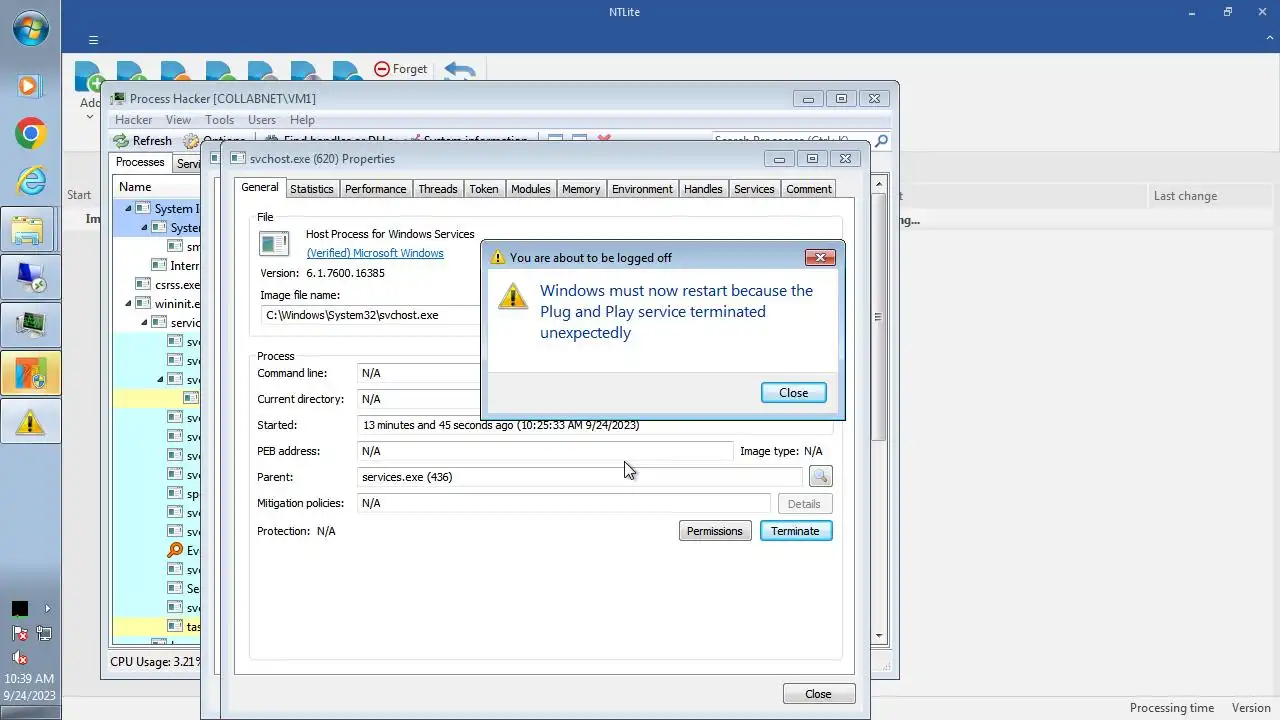Viewport: 1280px width, 720px height.
Task: Open Internet Explorer from taskbar
Action: pos(30,180)
